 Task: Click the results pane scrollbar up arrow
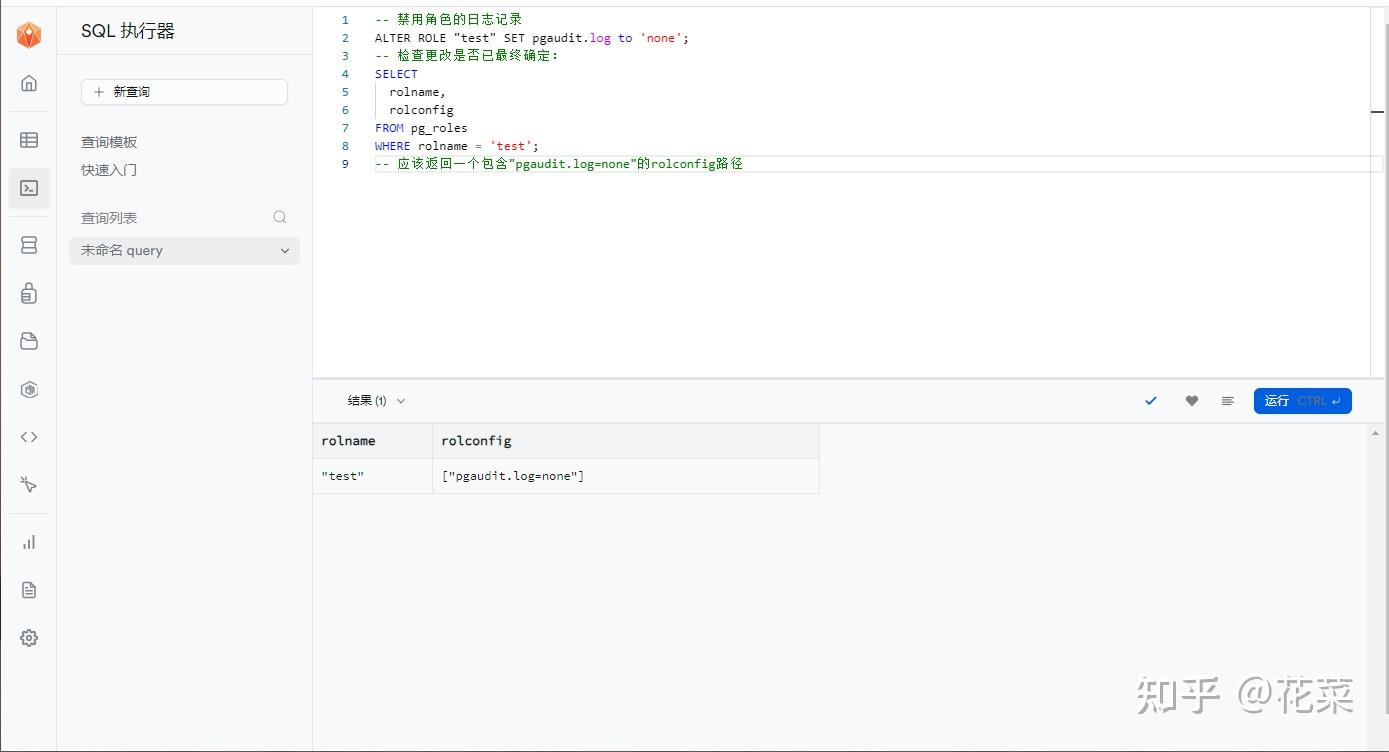click(x=1377, y=433)
